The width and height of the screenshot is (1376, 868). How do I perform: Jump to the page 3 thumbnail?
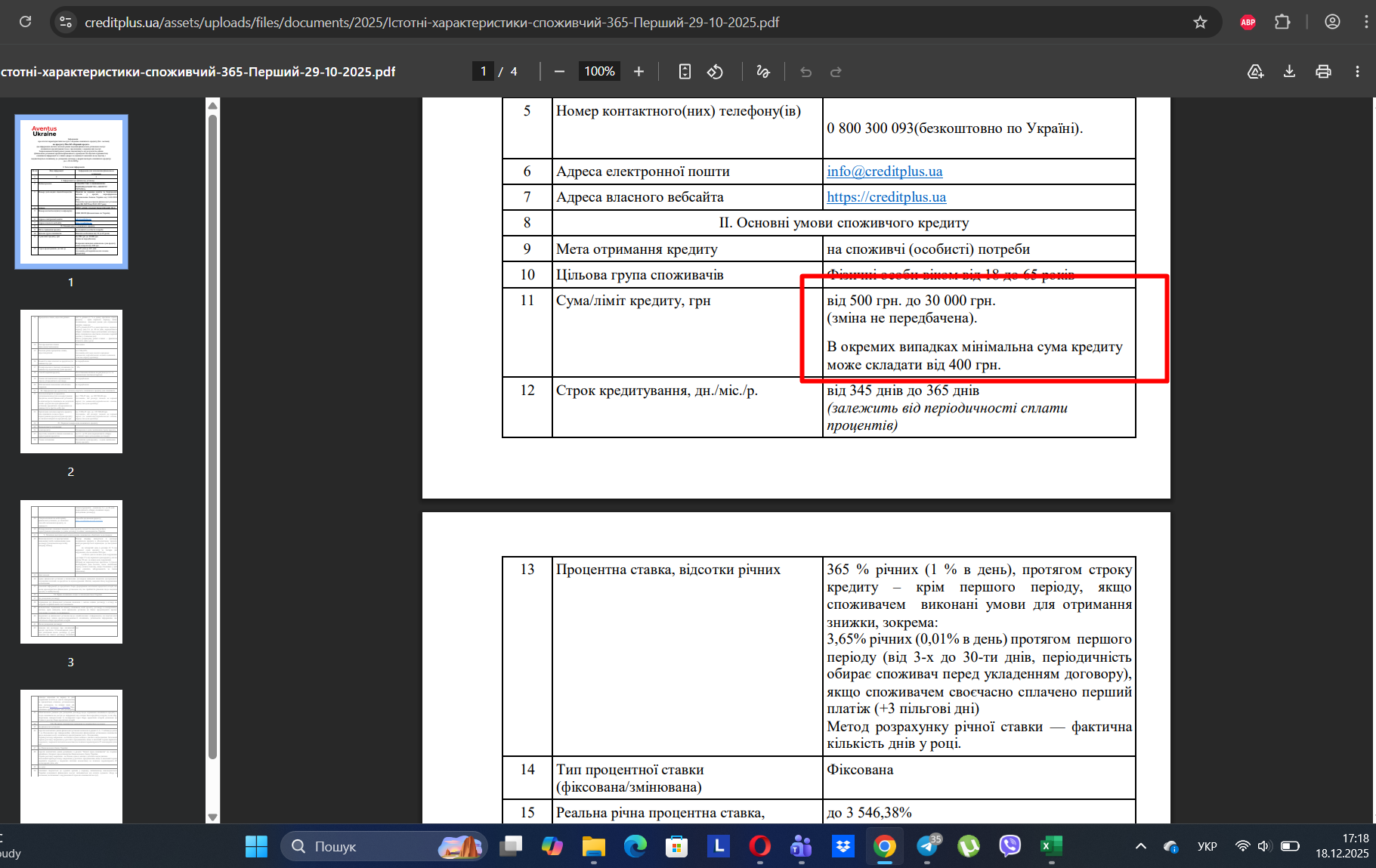[x=72, y=572]
